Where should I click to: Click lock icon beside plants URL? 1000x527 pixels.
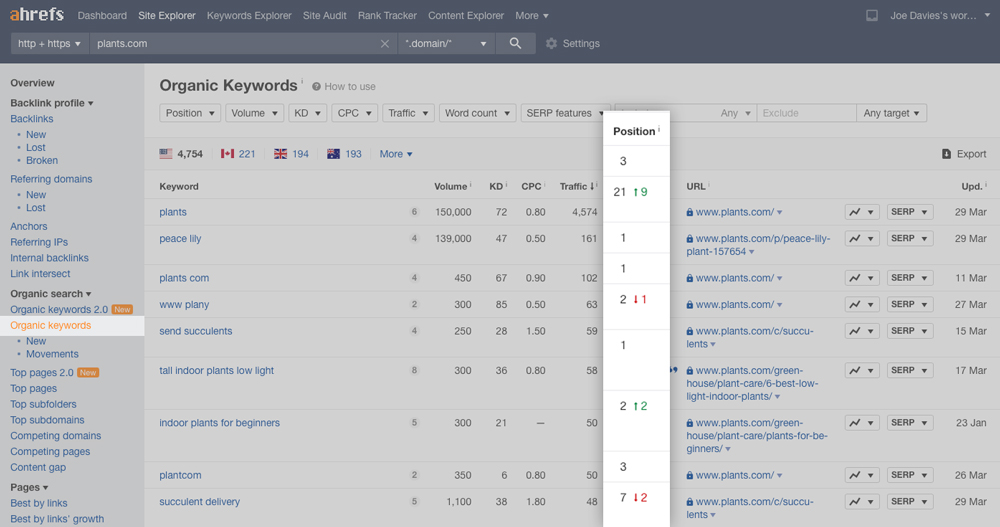(689, 212)
